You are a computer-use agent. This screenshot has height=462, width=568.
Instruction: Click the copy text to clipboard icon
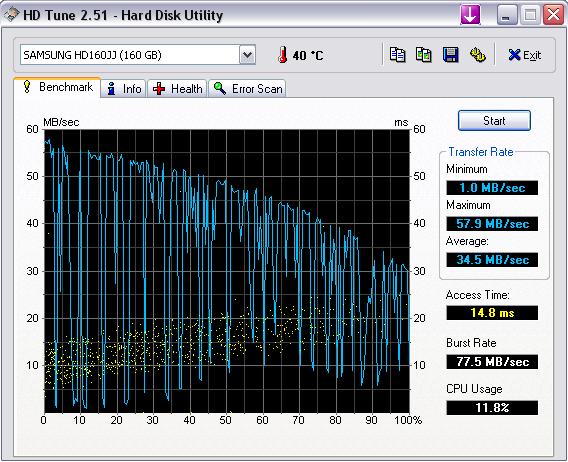(x=397, y=55)
